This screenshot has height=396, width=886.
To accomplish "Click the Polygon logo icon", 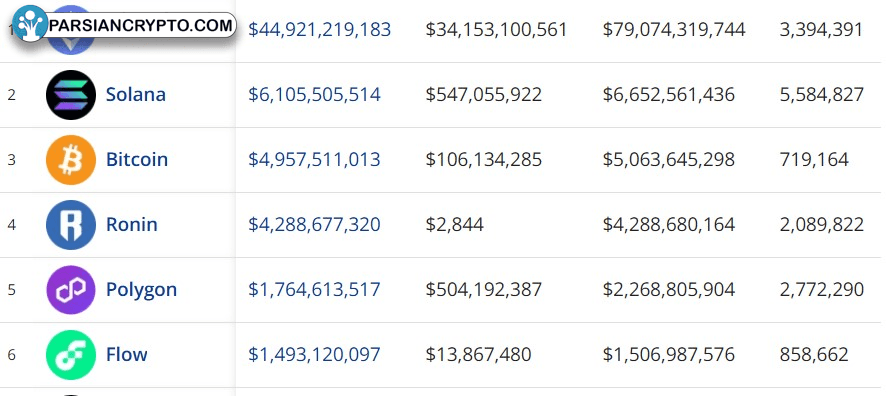I will (71, 290).
